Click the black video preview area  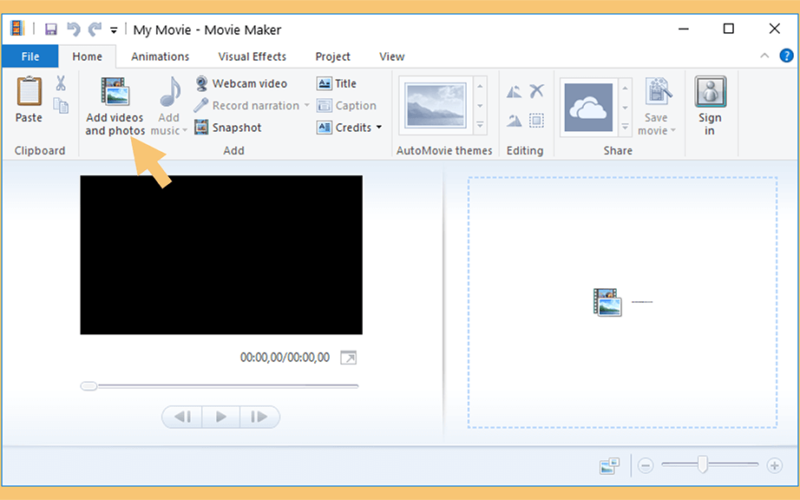click(221, 255)
